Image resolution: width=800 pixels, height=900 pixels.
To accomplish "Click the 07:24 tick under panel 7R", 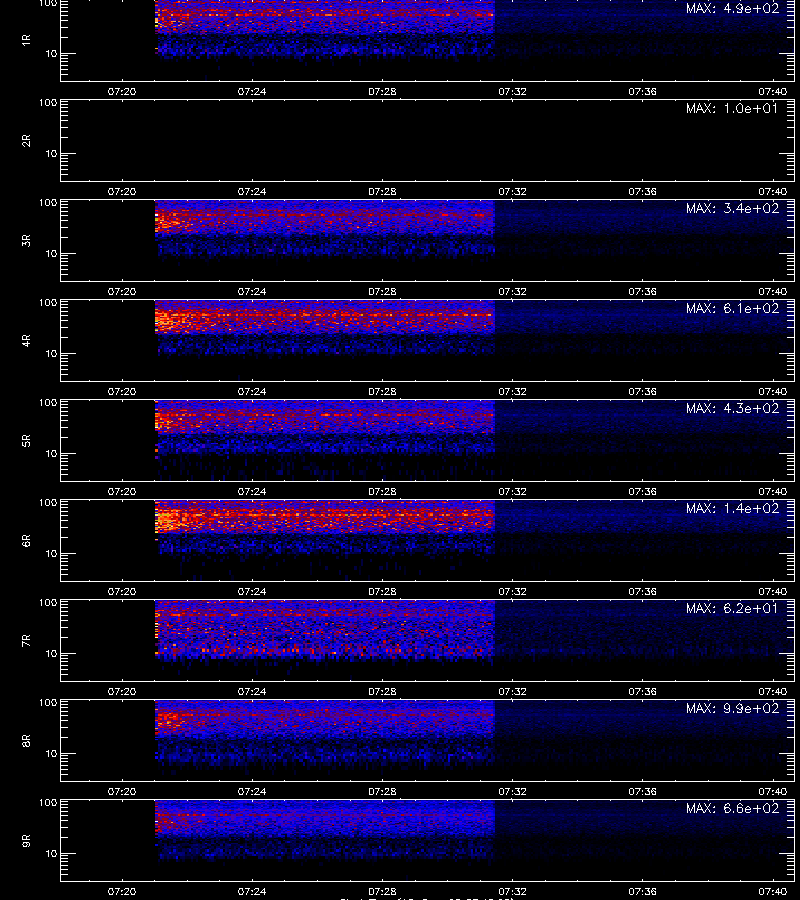I will coord(252,691).
